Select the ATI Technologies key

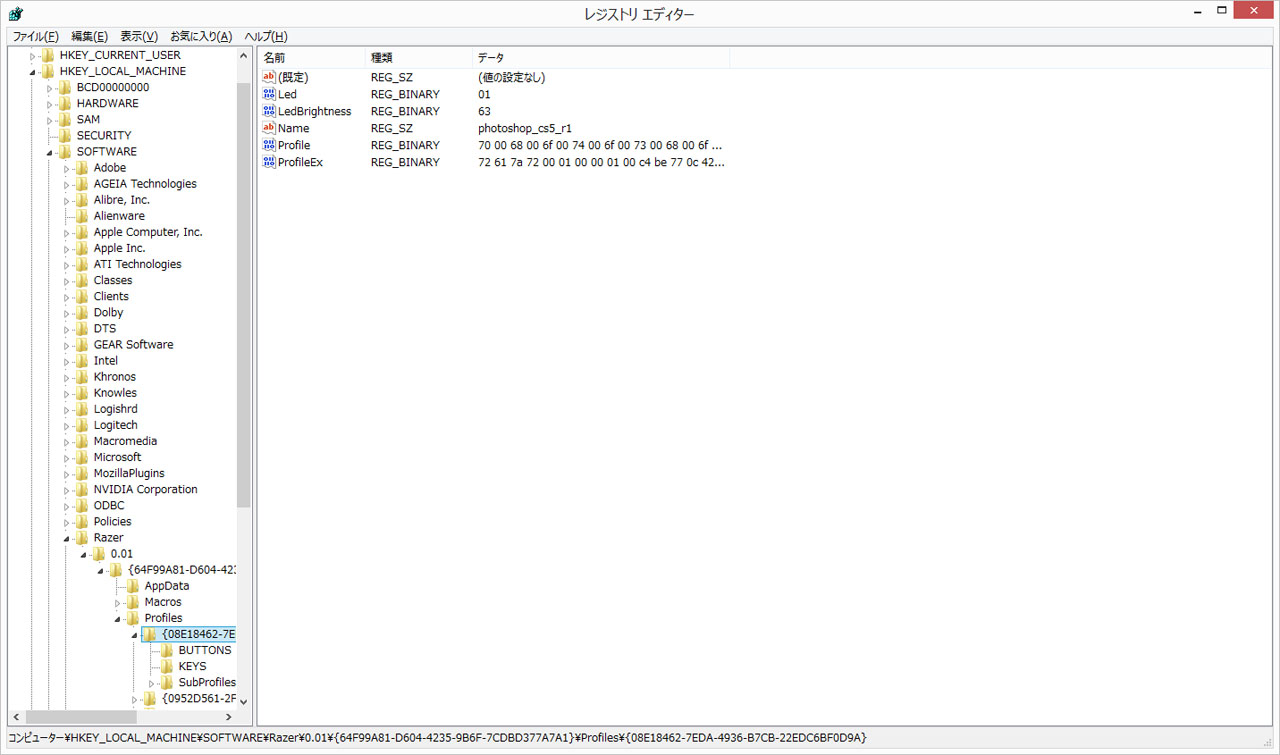tap(138, 264)
